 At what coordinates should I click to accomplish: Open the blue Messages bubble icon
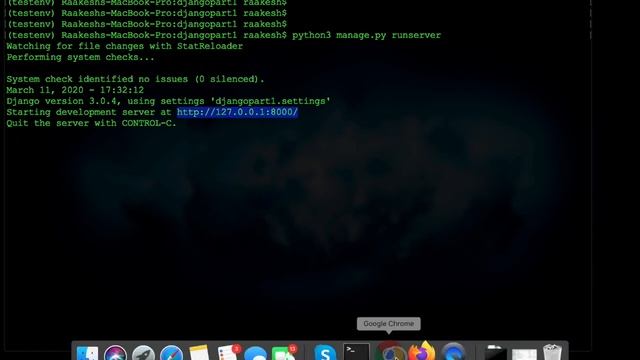256,353
